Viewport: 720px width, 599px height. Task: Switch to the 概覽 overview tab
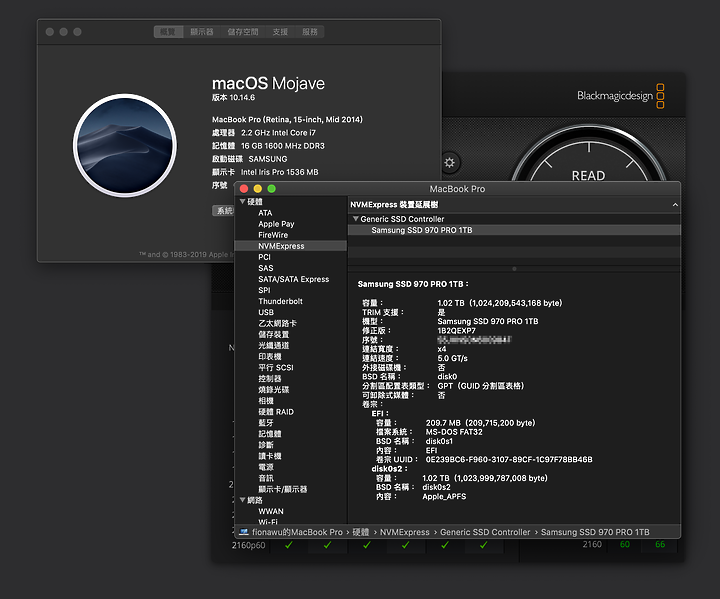(x=168, y=32)
